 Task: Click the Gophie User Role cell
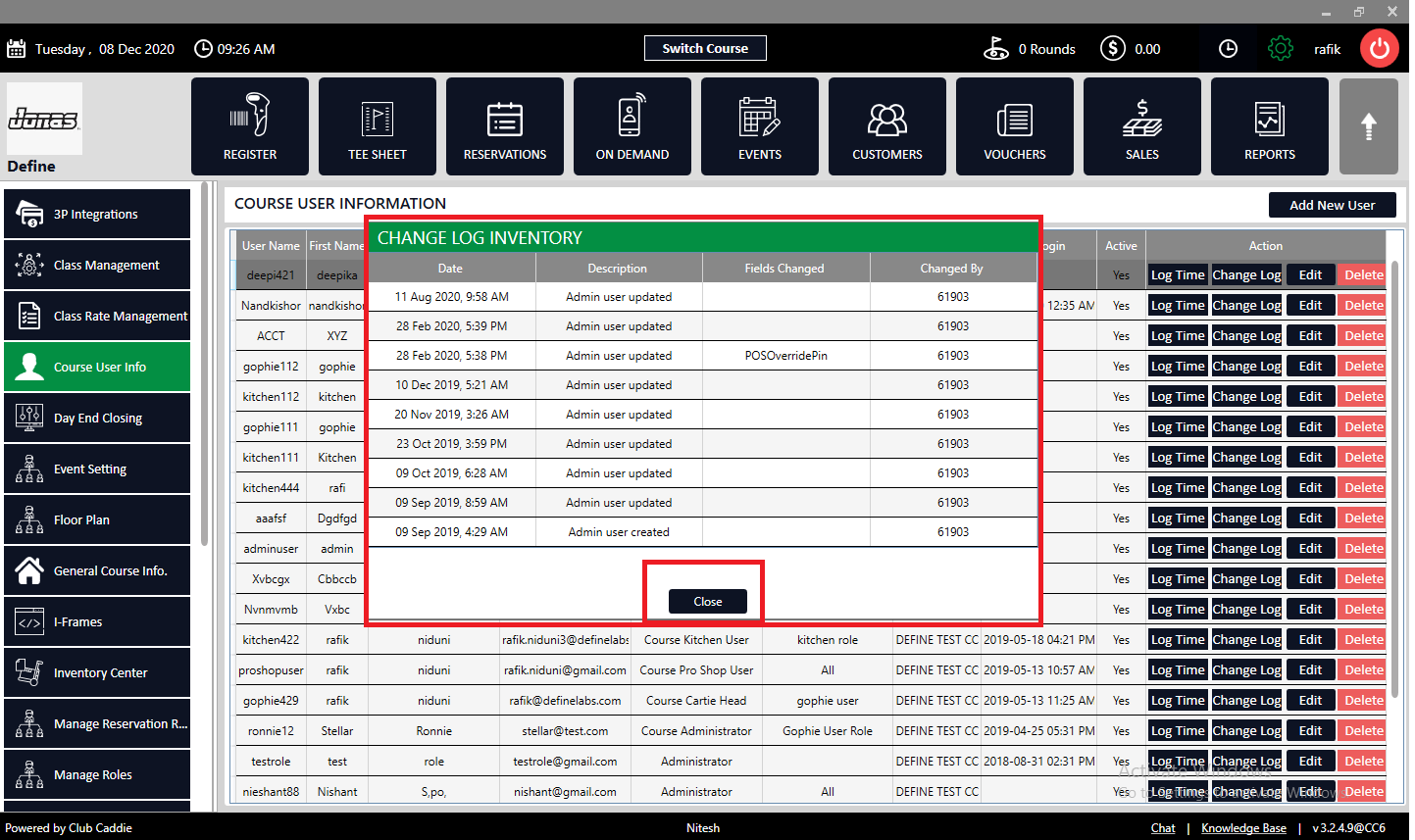[828, 731]
